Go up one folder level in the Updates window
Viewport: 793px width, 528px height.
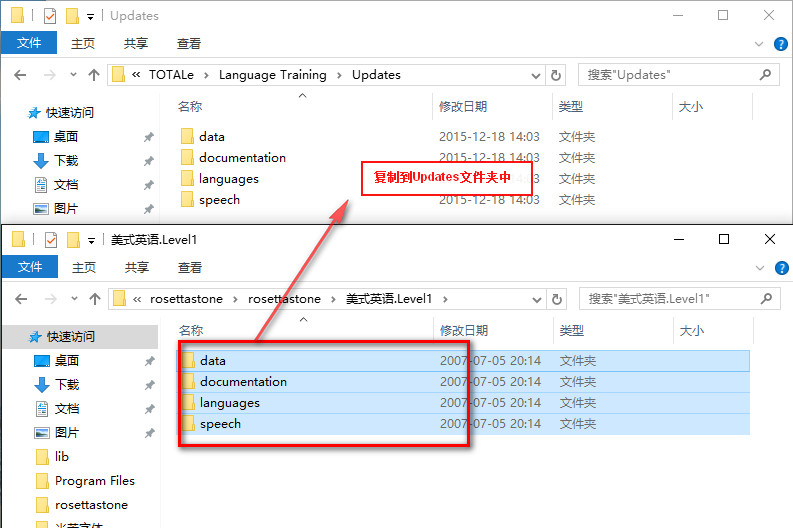point(94,75)
